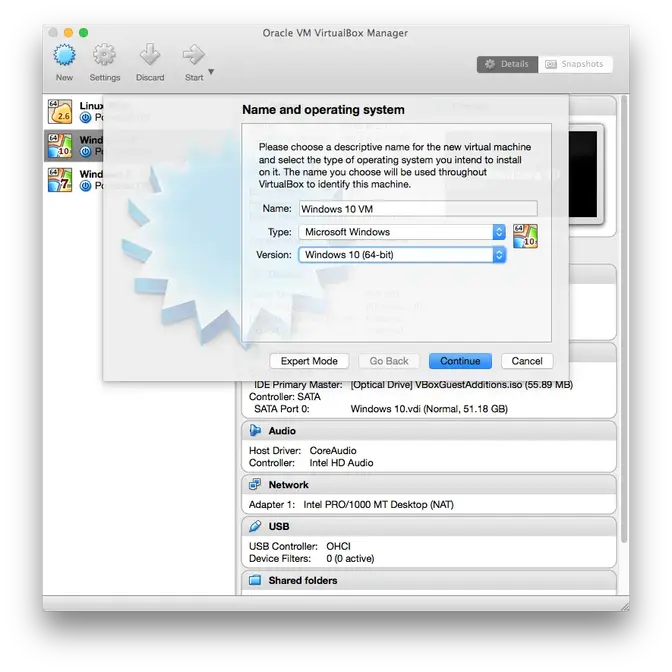The image size is (672, 672).
Task: Click the Go Back button
Action: pyautogui.click(x=389, y=361)
